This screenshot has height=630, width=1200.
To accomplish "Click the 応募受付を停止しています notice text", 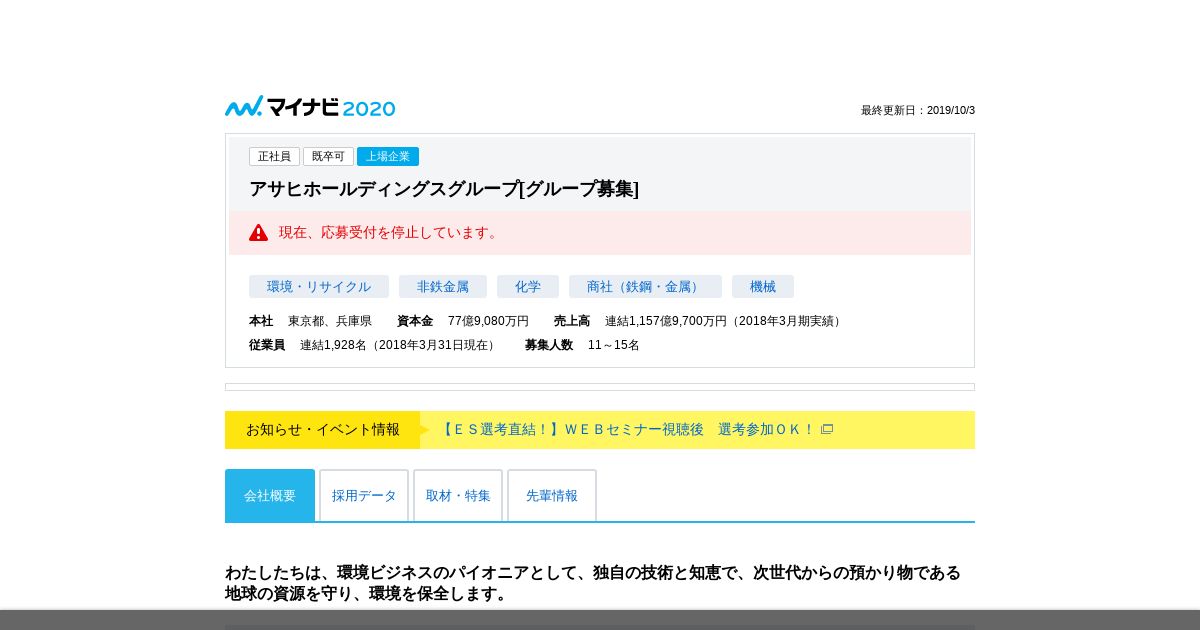I will pos(390,232).
